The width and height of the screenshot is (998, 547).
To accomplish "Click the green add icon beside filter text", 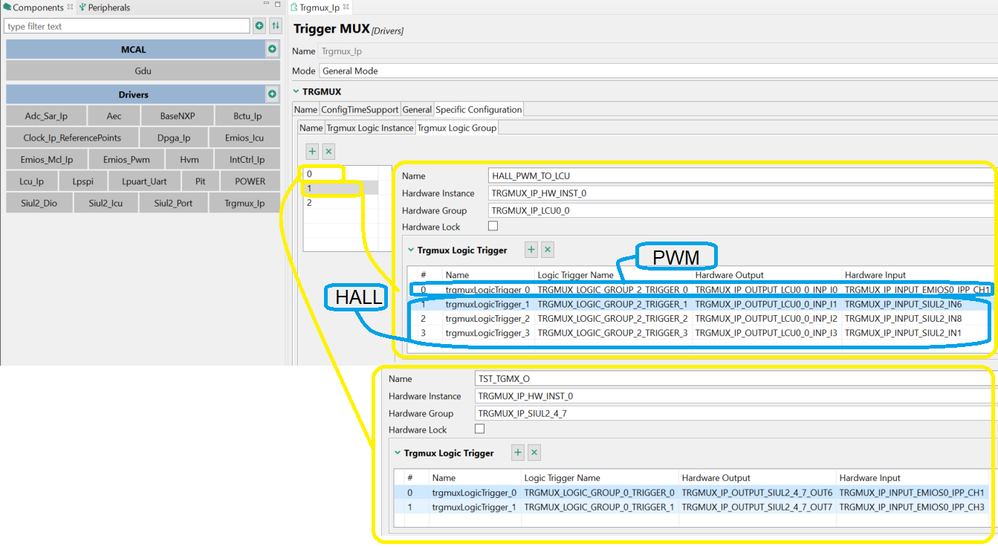I will [259, 26].
